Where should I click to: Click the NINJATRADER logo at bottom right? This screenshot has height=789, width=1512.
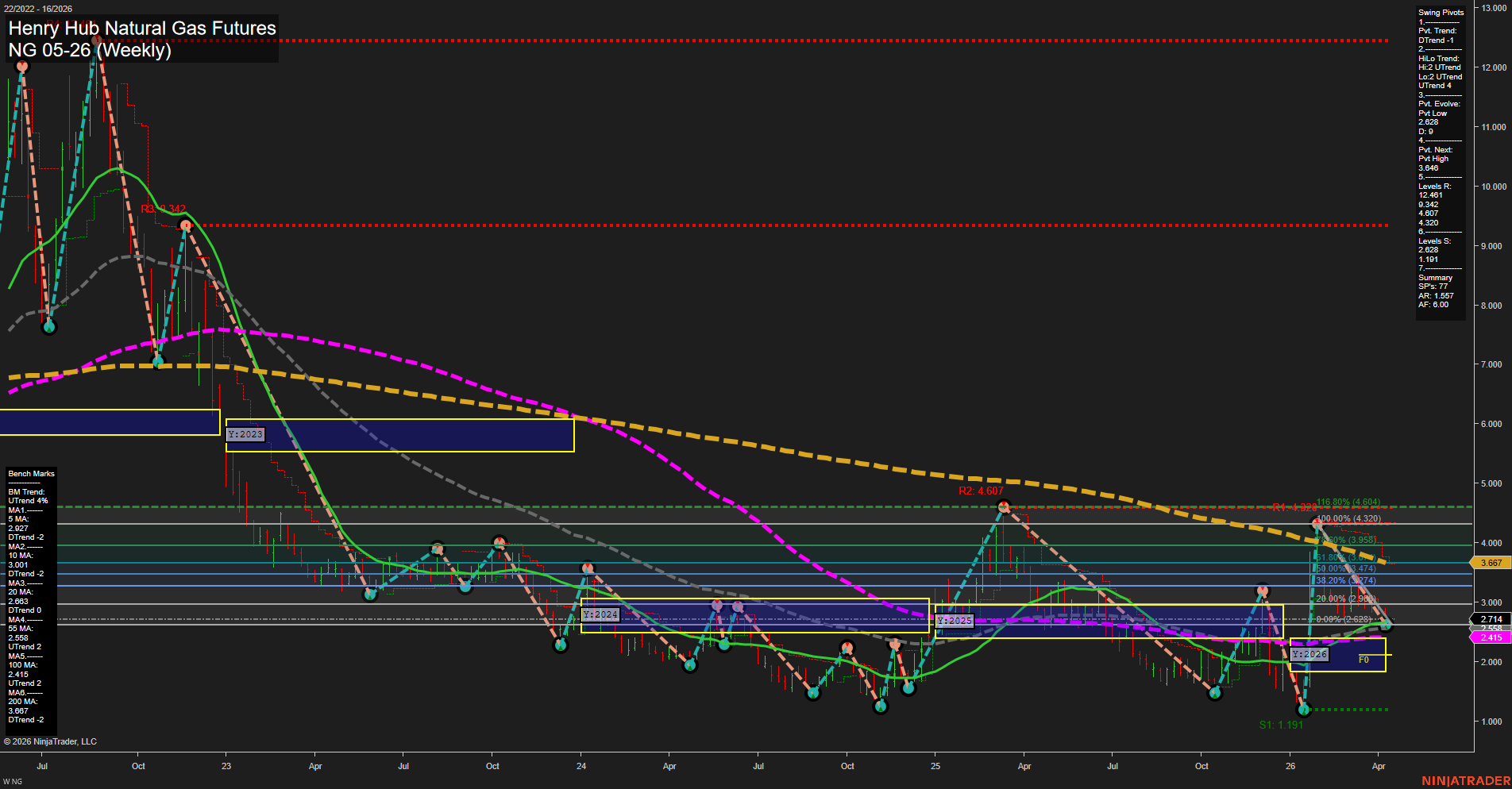coord(1468,779)
